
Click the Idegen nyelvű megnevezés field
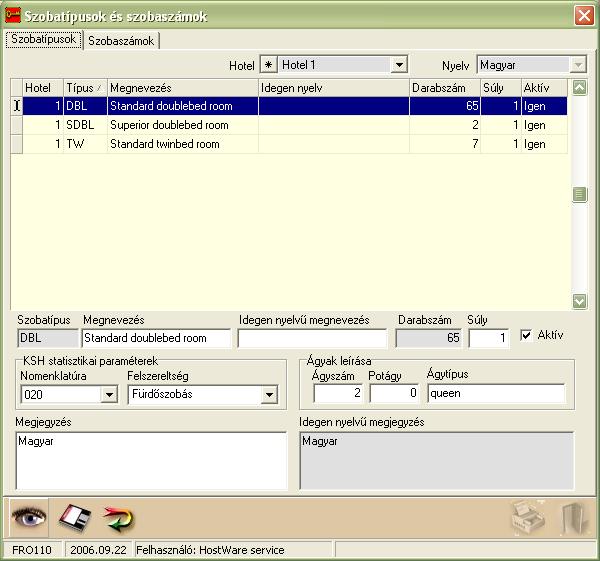point(312,338)
